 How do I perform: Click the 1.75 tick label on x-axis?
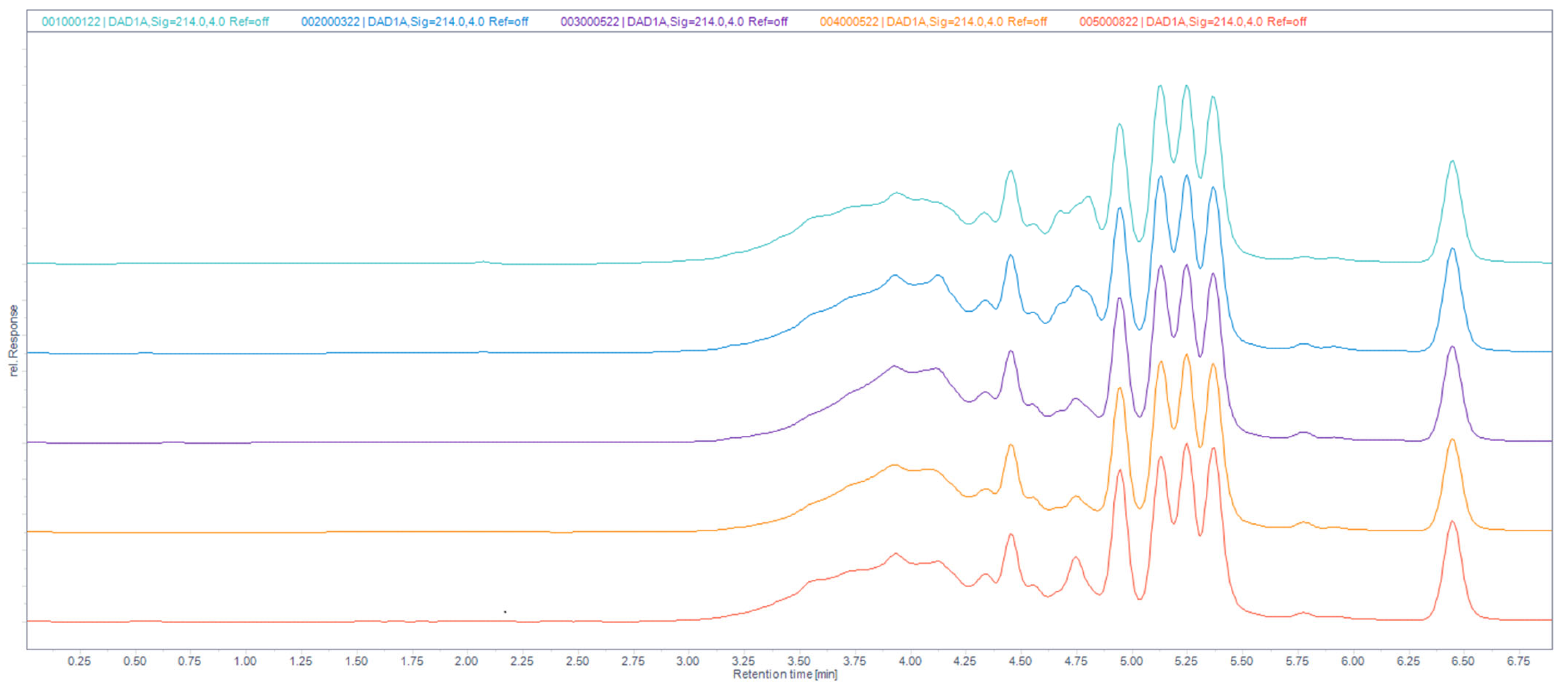411,661
